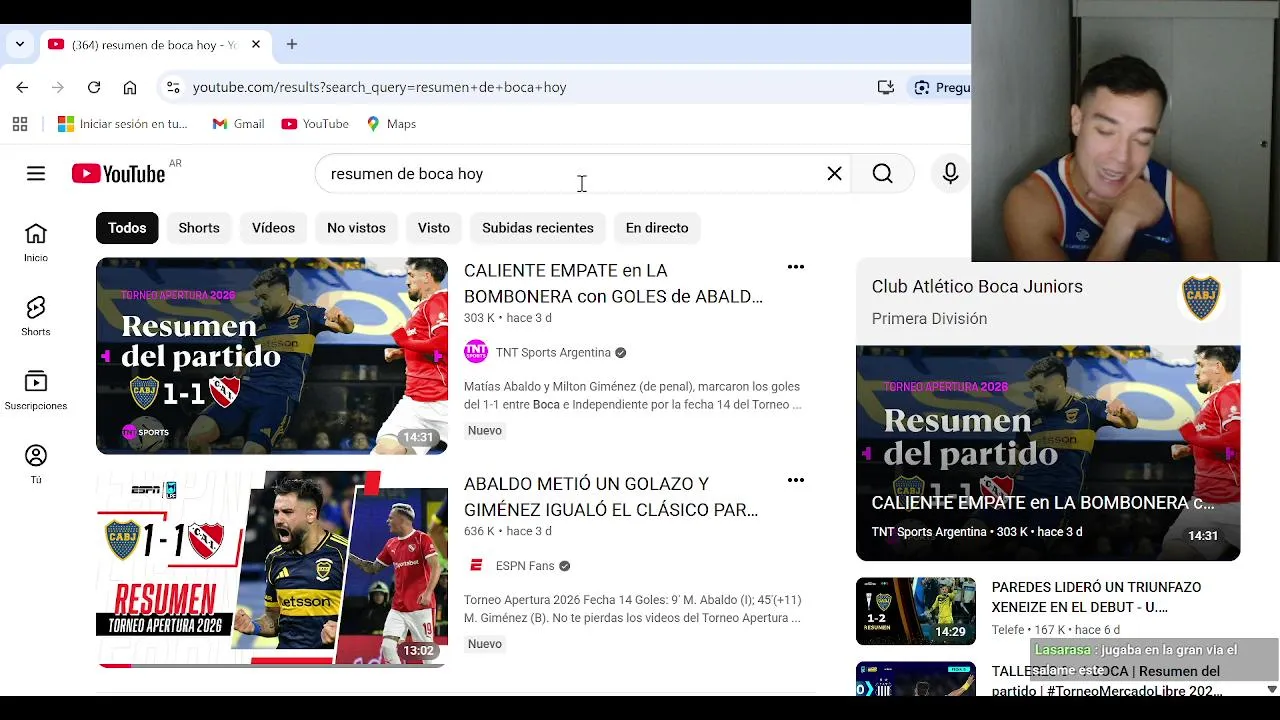Open the ESPN Fans channel avatar

coord(476,566)
